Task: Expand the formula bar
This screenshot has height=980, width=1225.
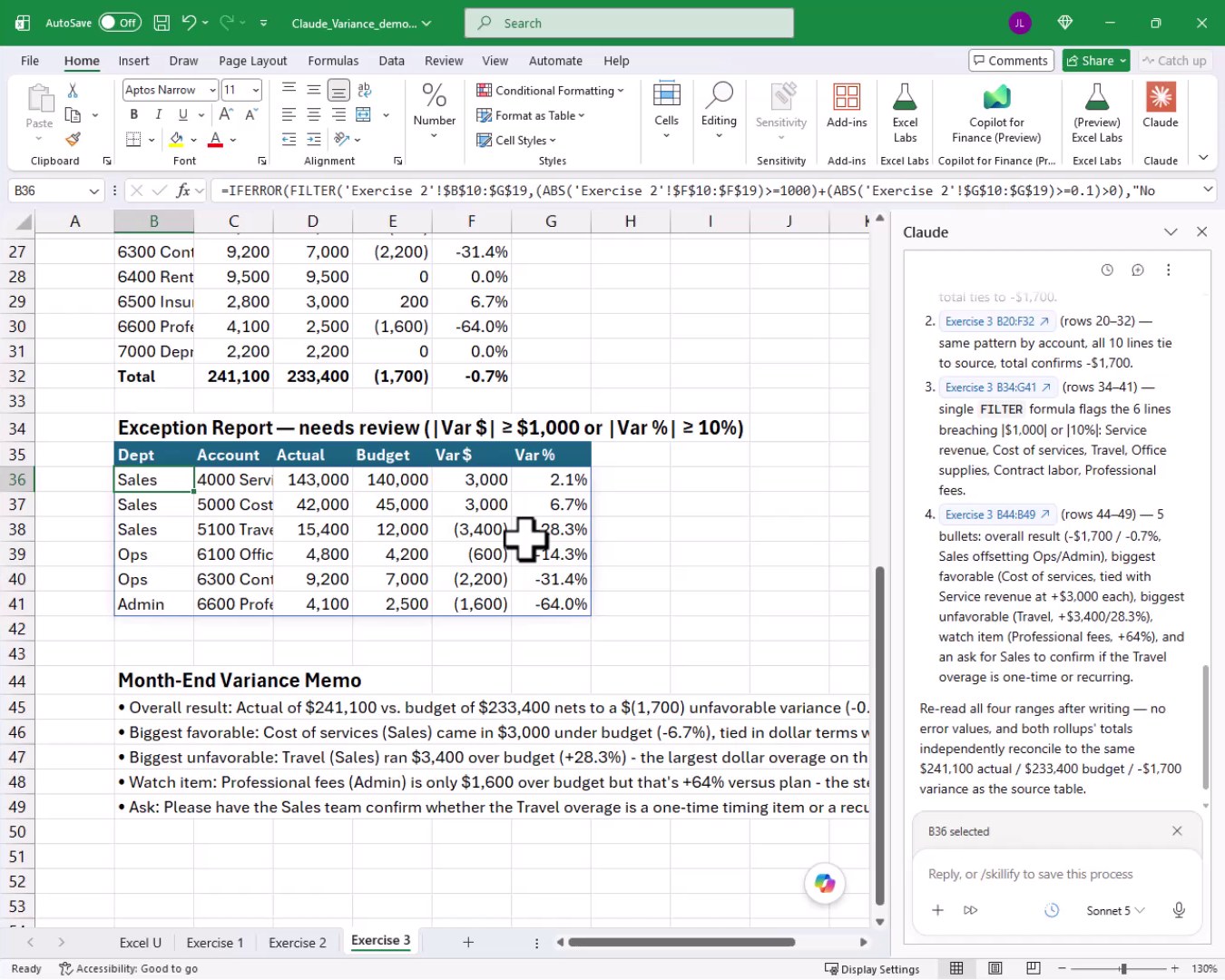Action: 1208,190
